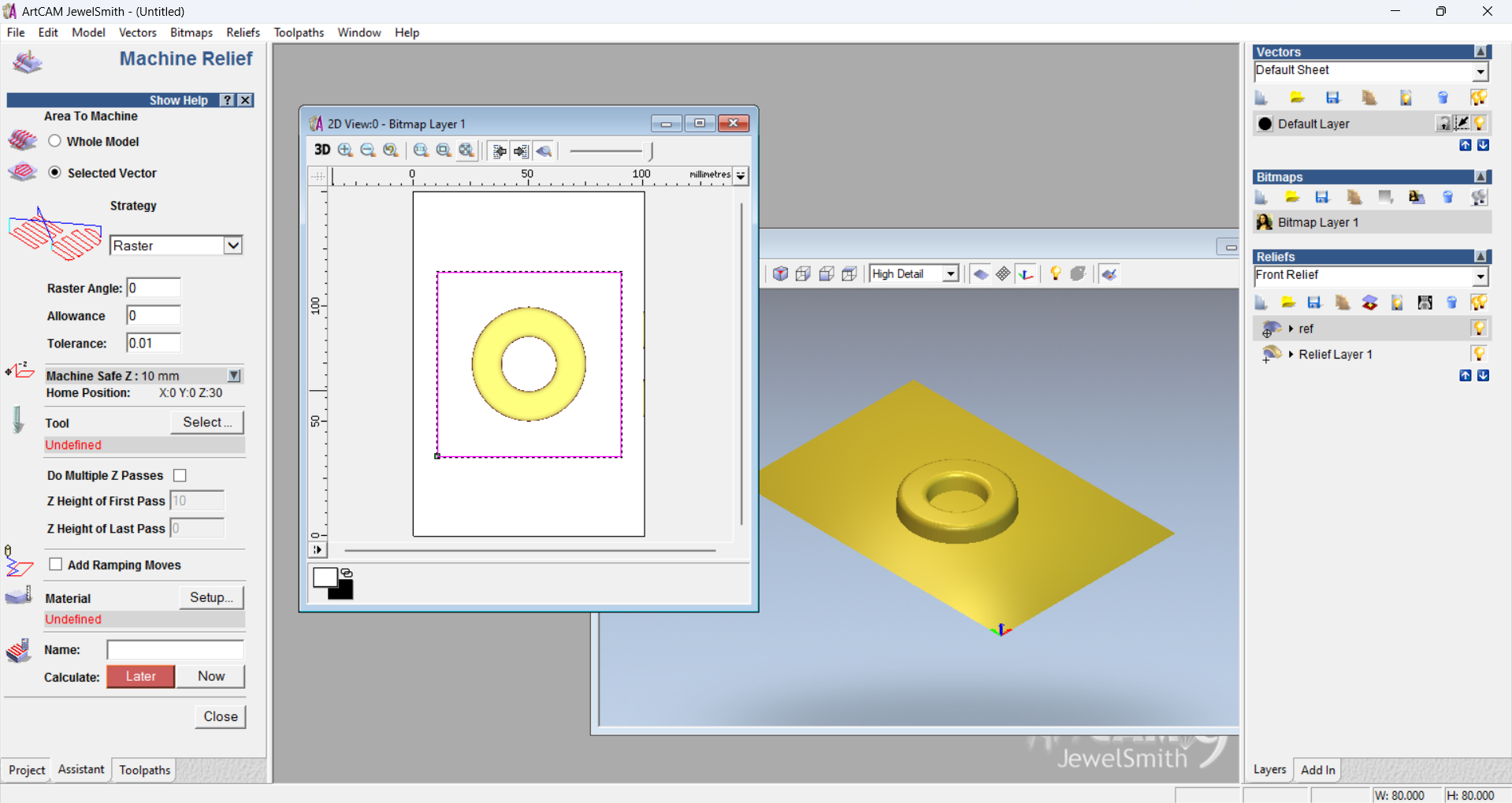Screen dimensions: 1512x803
Task: Click the merge visible relief layers icon
Action: coord(1370,303)
